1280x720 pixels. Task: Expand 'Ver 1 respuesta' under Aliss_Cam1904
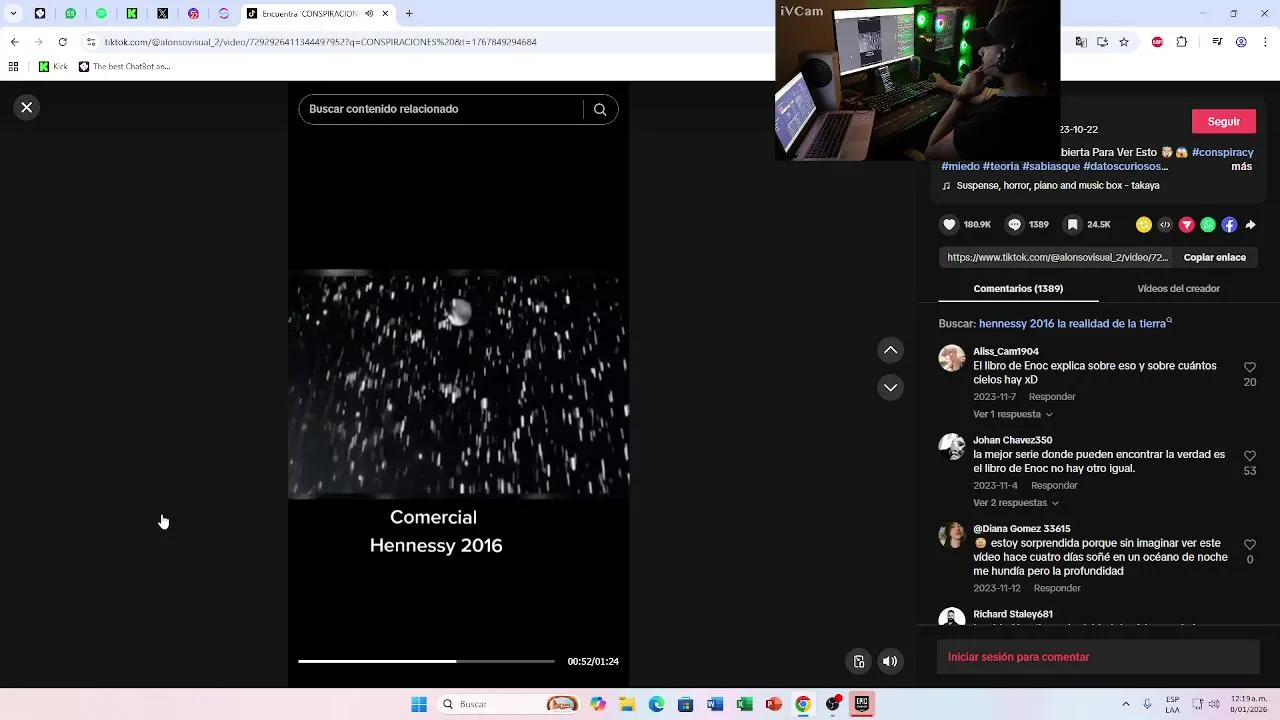1012,414
